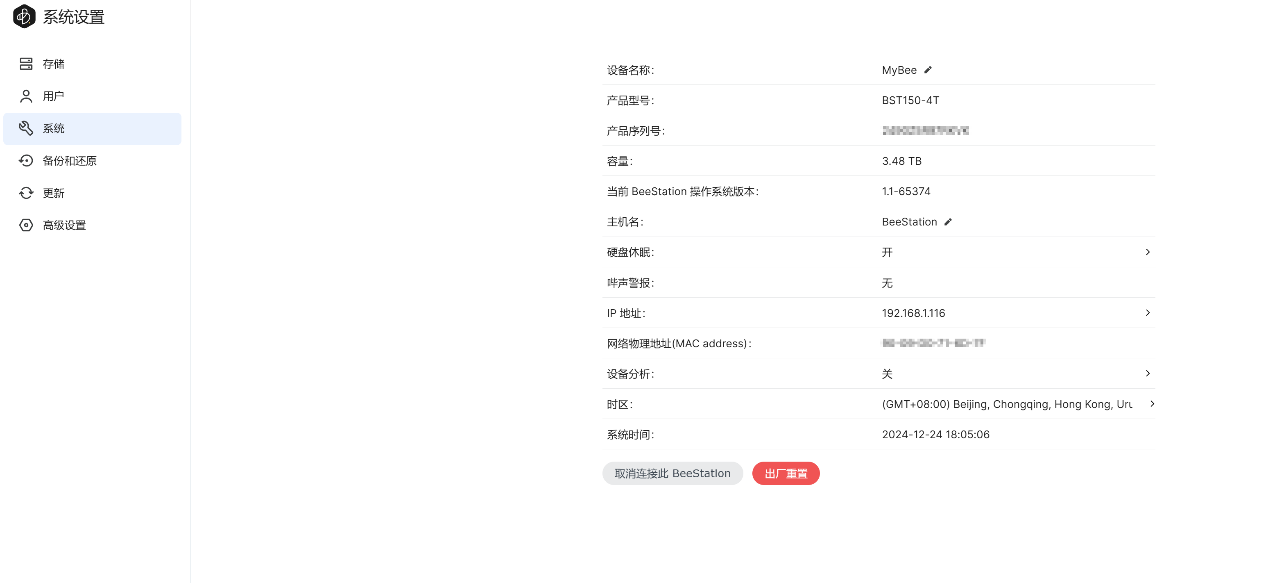
Task: Edit device name MyBee pencil icon
Action: pyautogui.click(x=928, y=70)
